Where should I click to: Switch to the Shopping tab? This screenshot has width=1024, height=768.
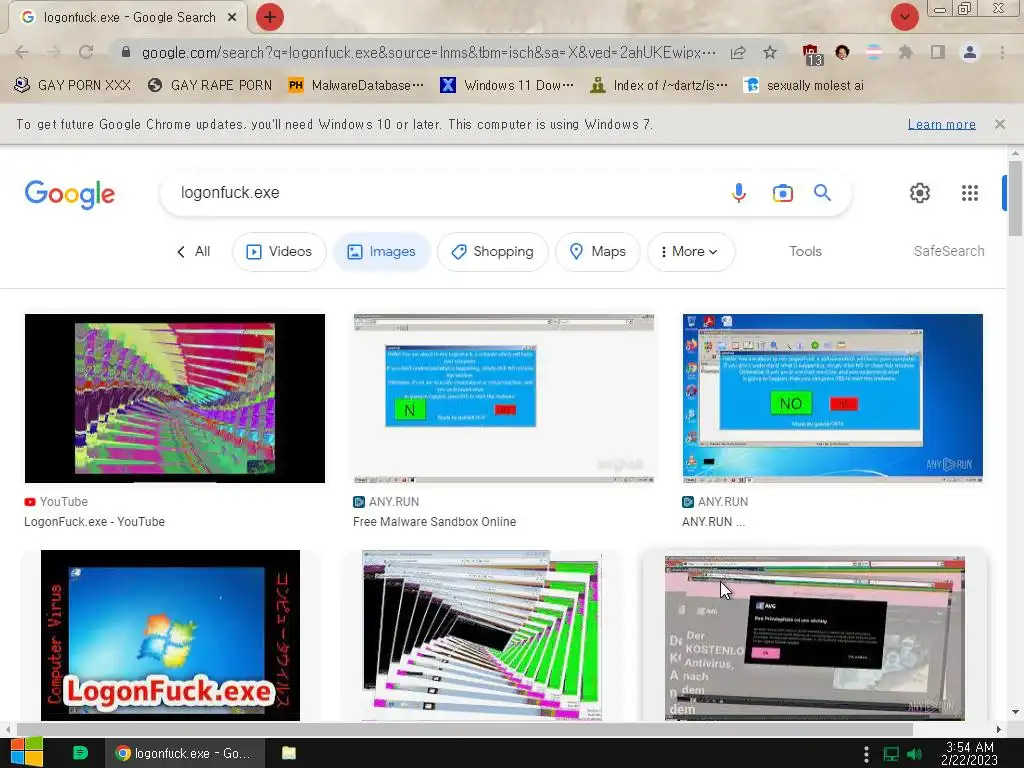(492, 251)
